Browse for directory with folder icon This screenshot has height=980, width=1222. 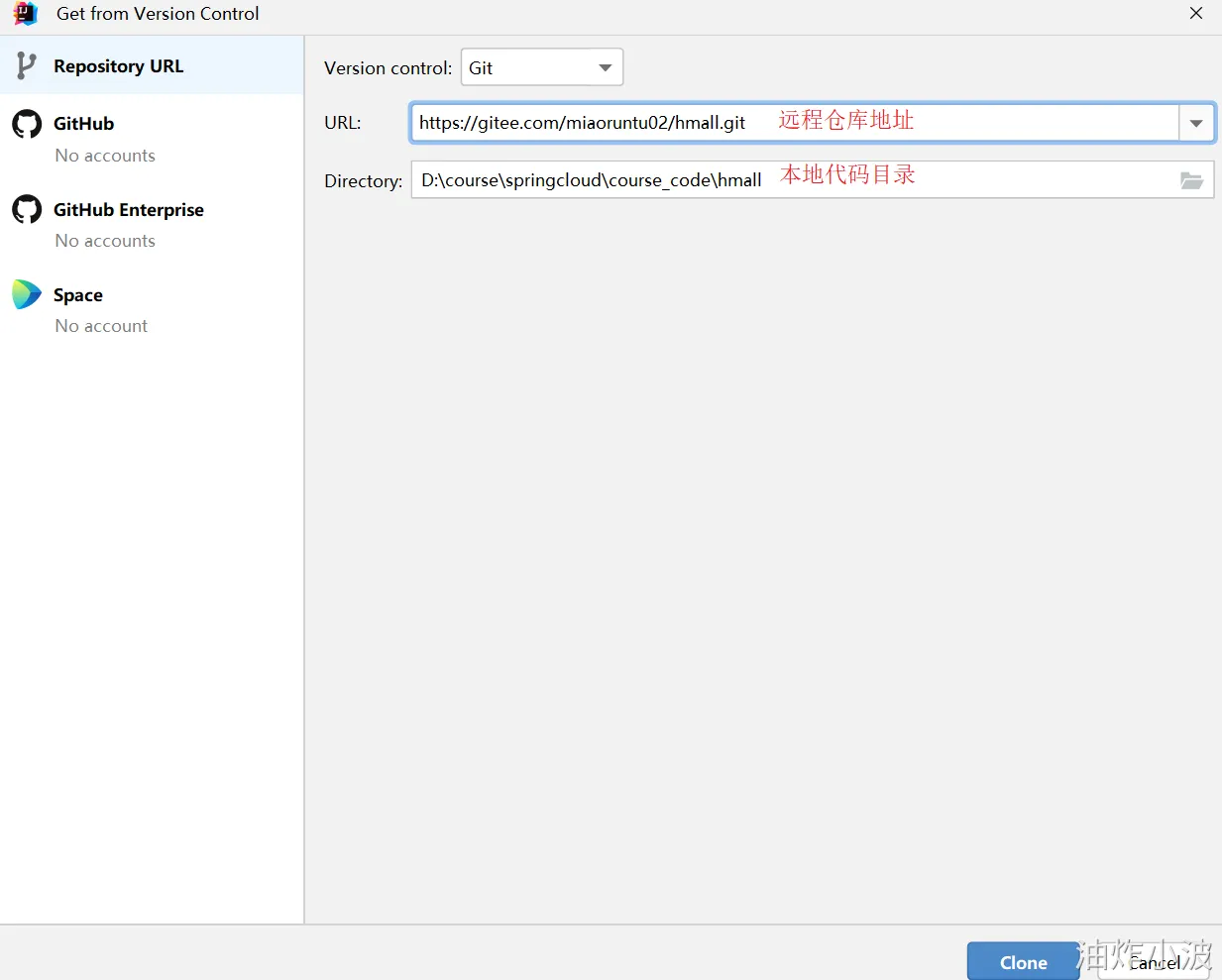tap(1191, 180)
